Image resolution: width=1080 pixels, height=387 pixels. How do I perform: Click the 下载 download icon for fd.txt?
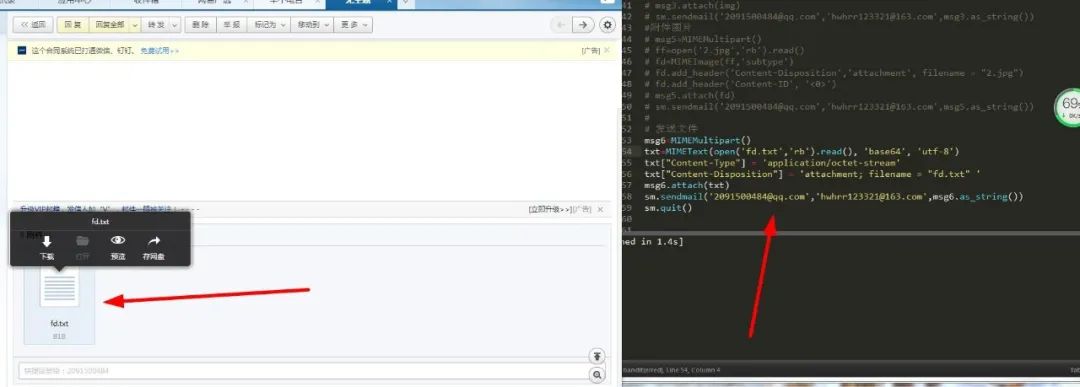pyautogui.click(x=47, y=242)
